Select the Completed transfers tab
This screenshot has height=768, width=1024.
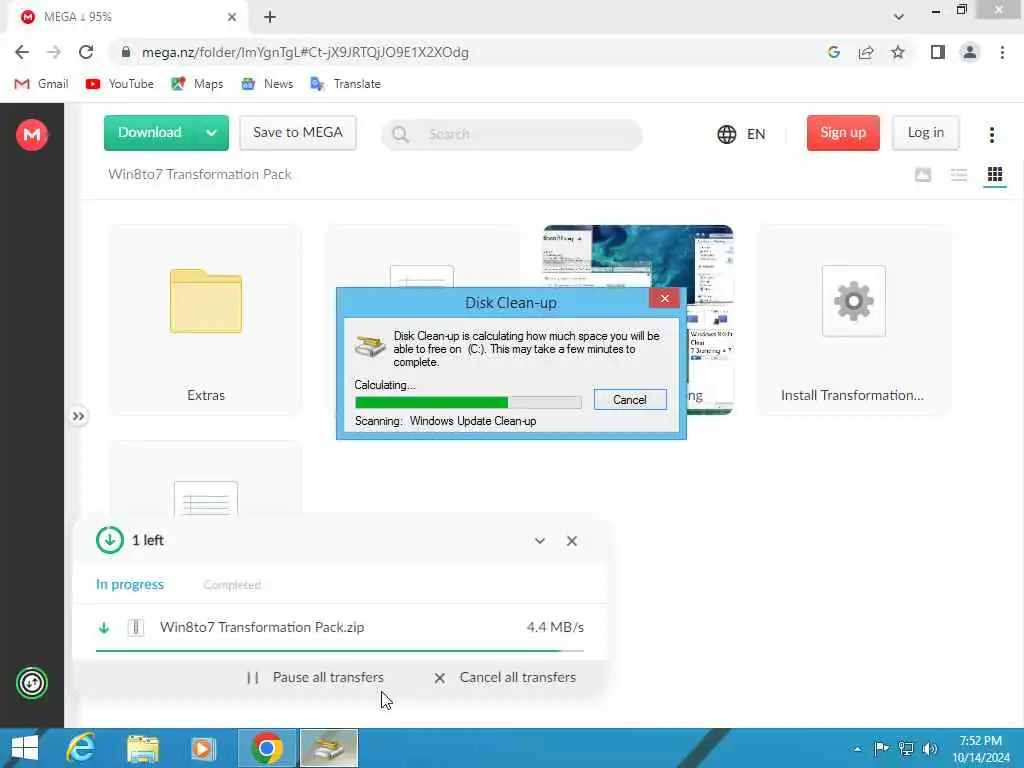pos(232,584)
